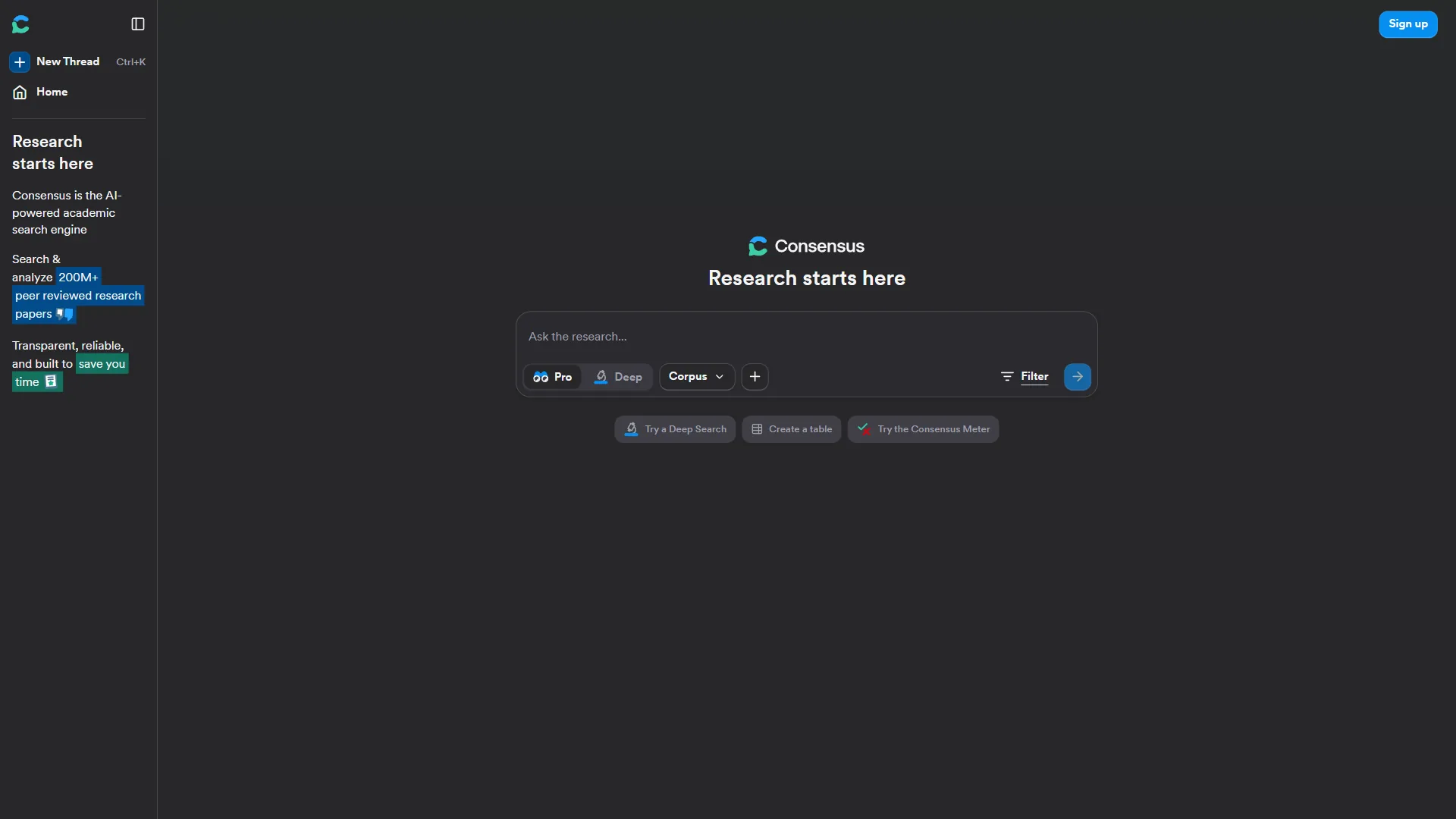Open the Filter options
The height and width of the screenshot is (819, 1456).
point(1025,377)
